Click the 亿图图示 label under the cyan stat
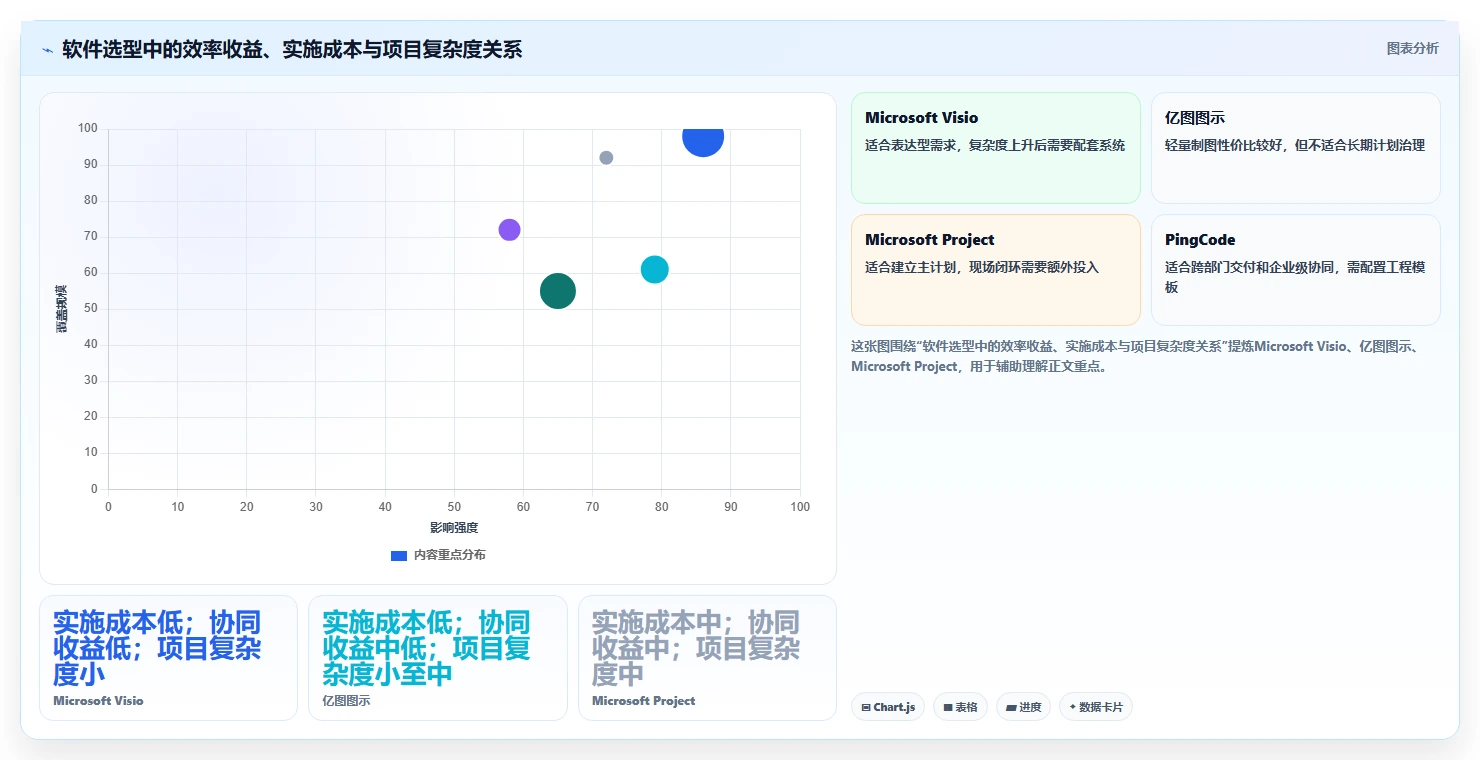 pyautogui.click(x=346, y=701)
